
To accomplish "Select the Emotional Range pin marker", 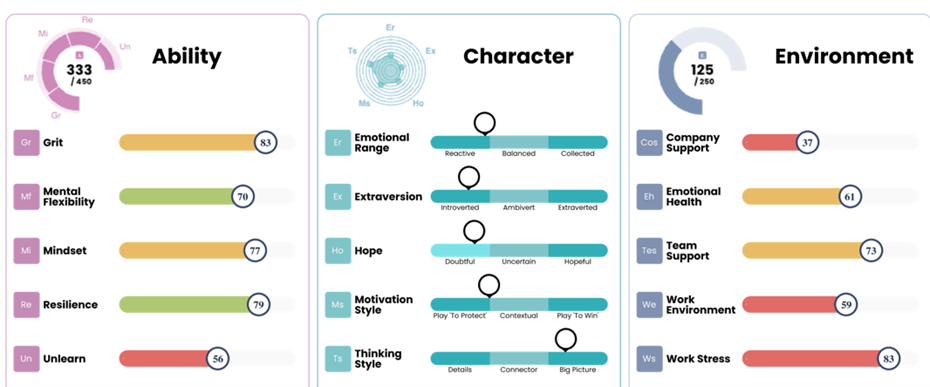I will point(485,125).
